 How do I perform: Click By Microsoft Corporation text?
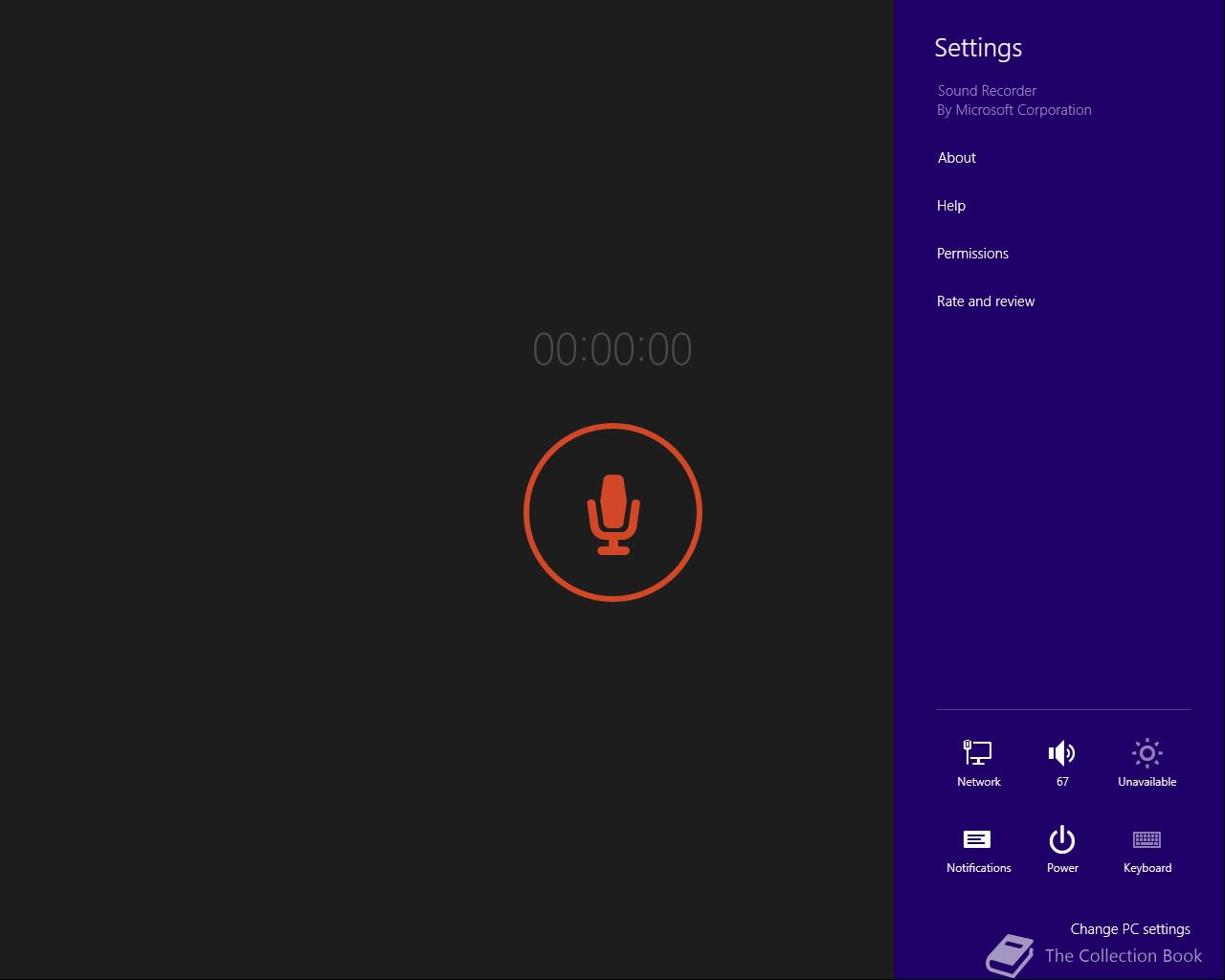click(x=1014, y=110)
